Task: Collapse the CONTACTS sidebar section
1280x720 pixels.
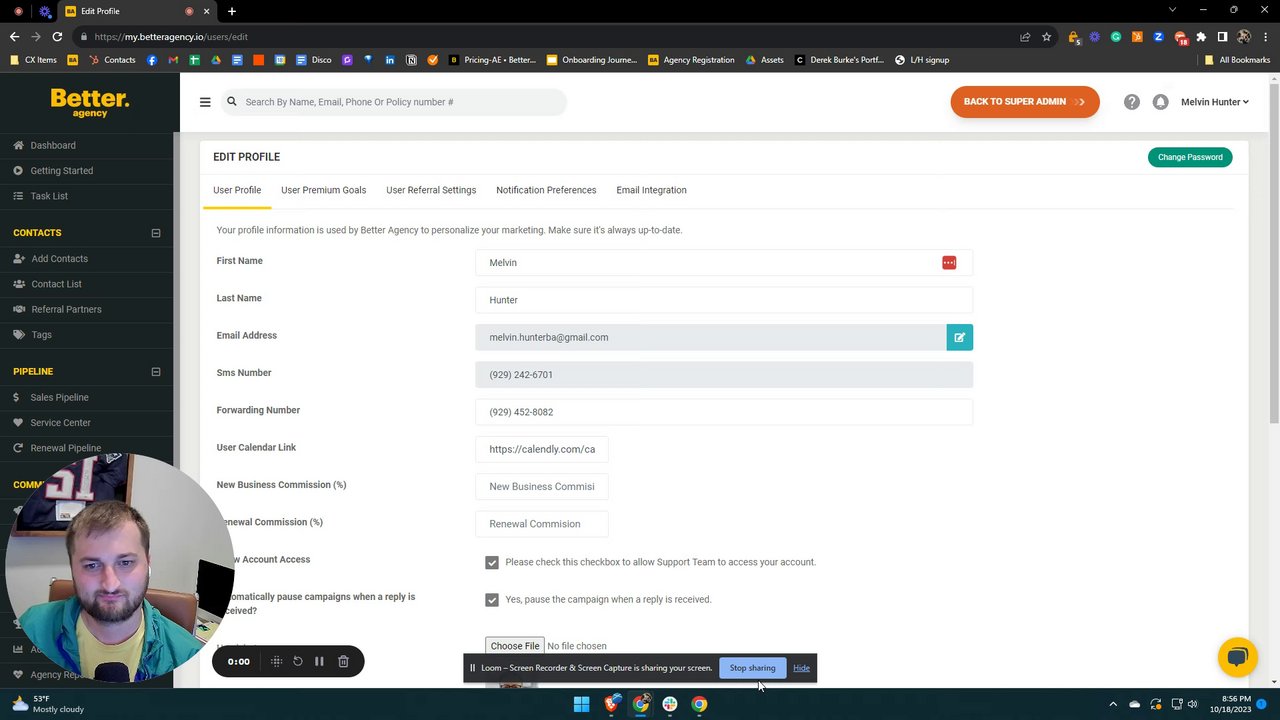Action: click(x=156, y=233)
